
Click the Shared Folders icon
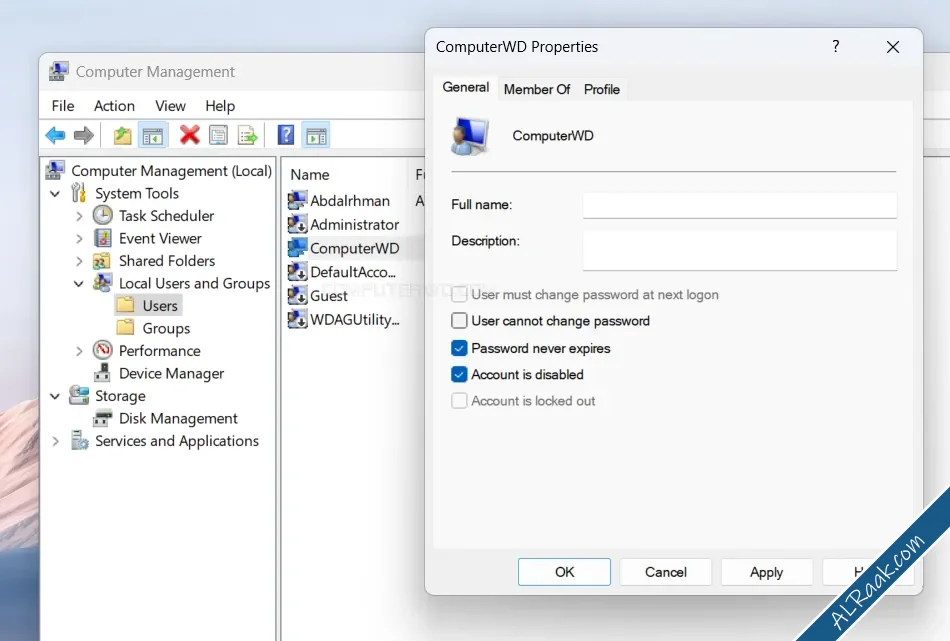coord(101,261)
